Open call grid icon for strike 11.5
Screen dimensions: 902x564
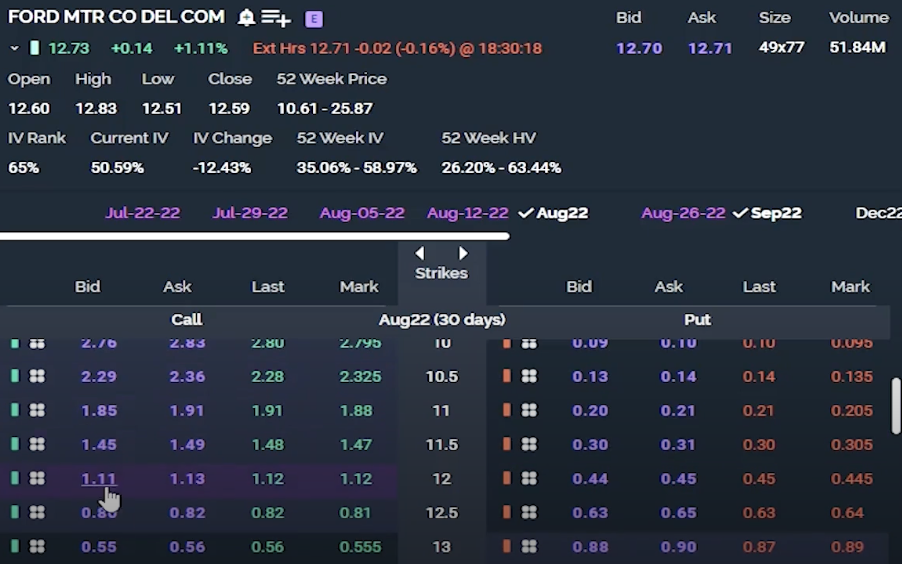pos(37,444)
